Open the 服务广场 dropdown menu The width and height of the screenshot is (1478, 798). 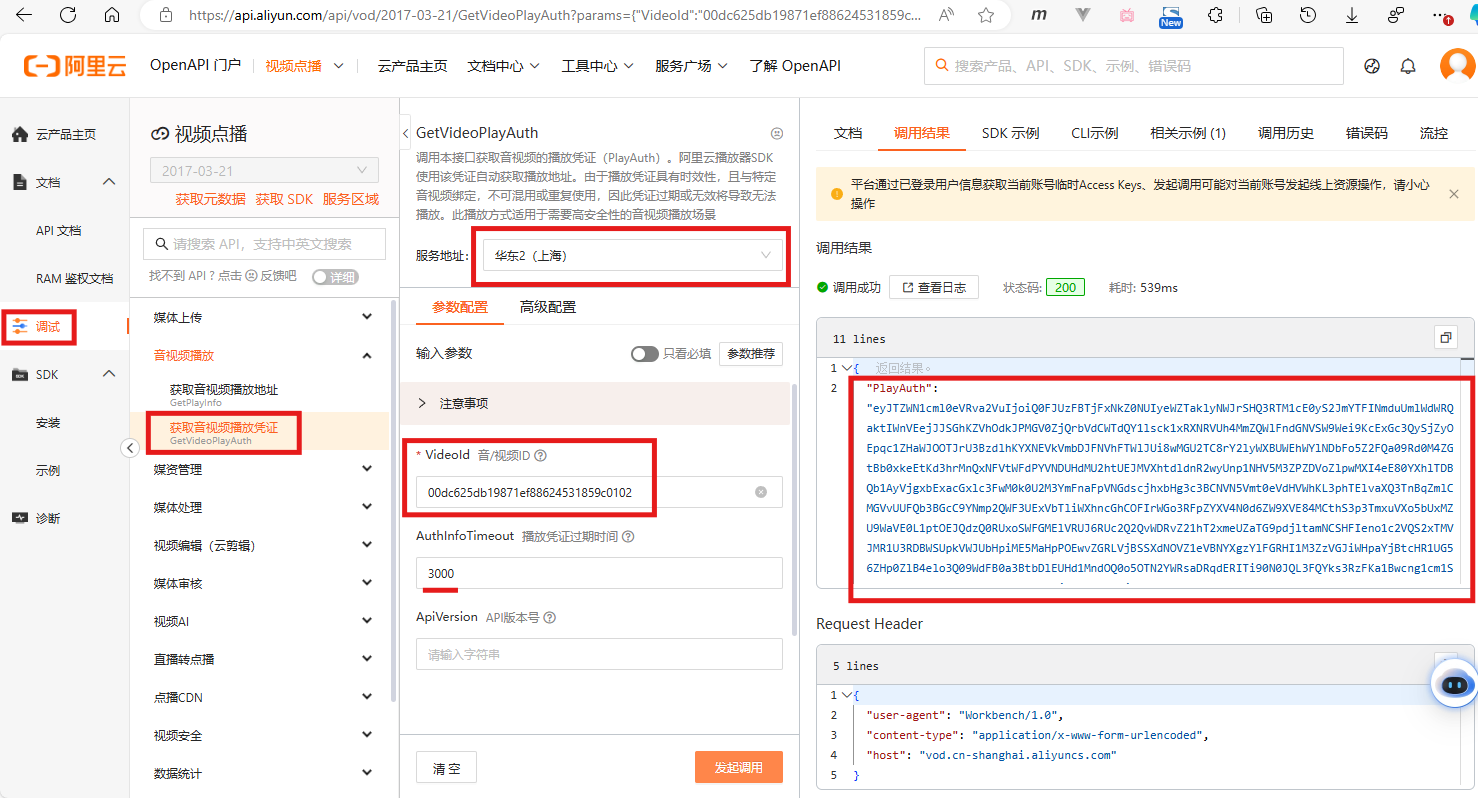click(x=691, y=66)
